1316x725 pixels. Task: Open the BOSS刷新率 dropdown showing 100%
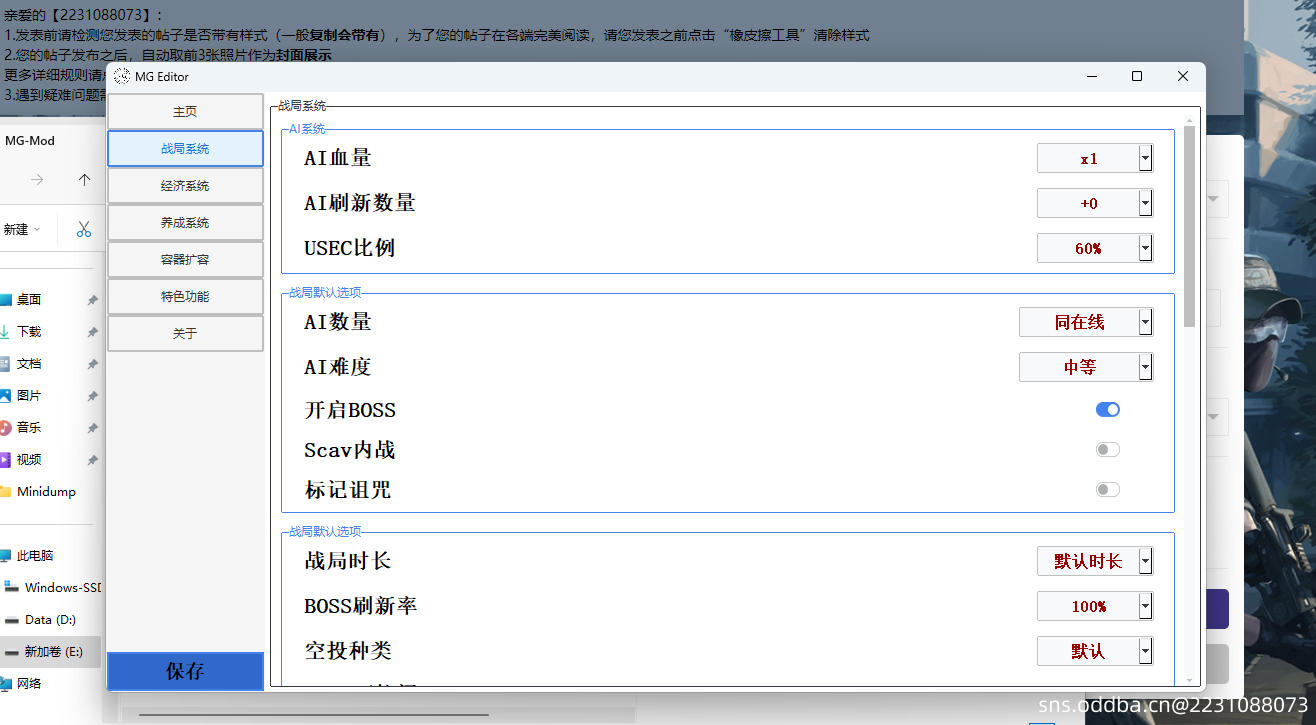click(x=1095, y=606)
